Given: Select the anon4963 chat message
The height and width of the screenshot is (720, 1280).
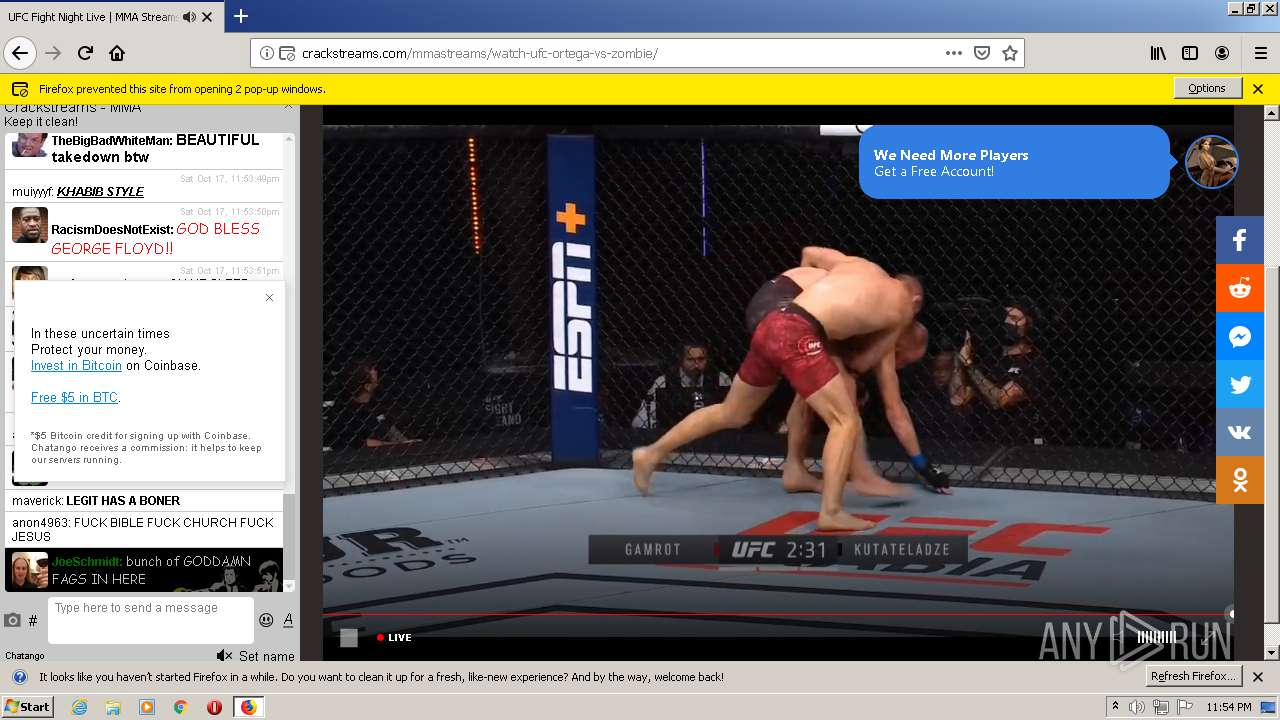Looking at the screenshot, I should [145, 530].
